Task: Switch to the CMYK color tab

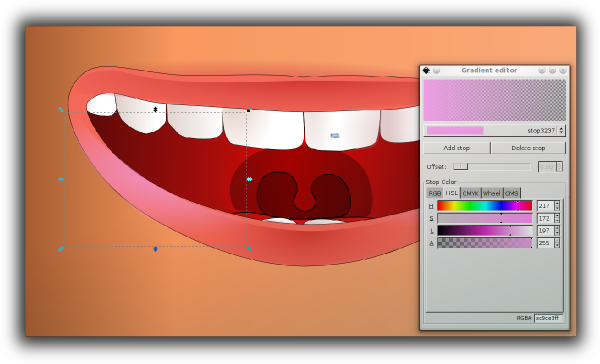Action: [471, 193]
